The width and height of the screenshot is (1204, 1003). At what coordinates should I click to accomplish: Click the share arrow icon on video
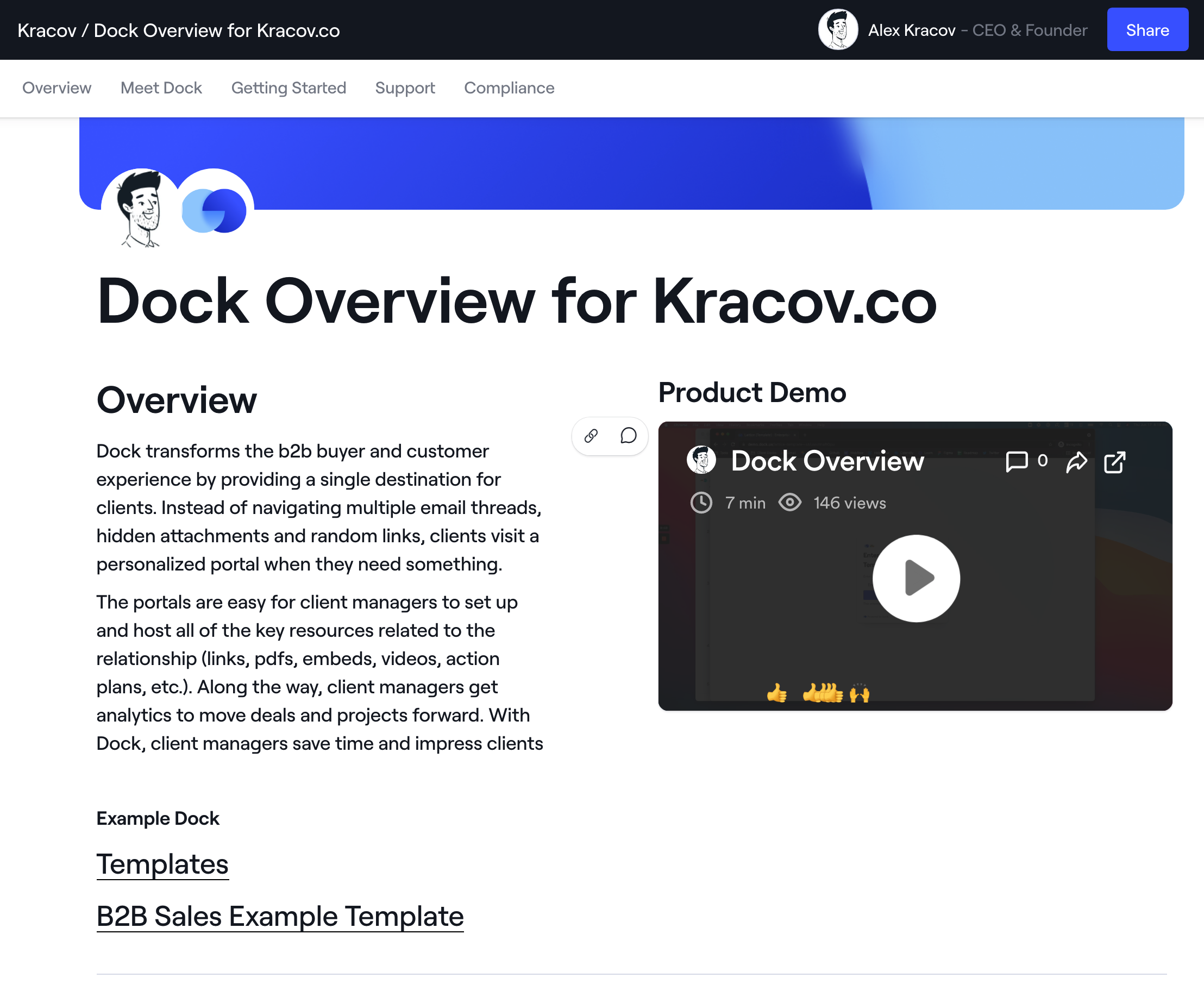click(1076, 462)
